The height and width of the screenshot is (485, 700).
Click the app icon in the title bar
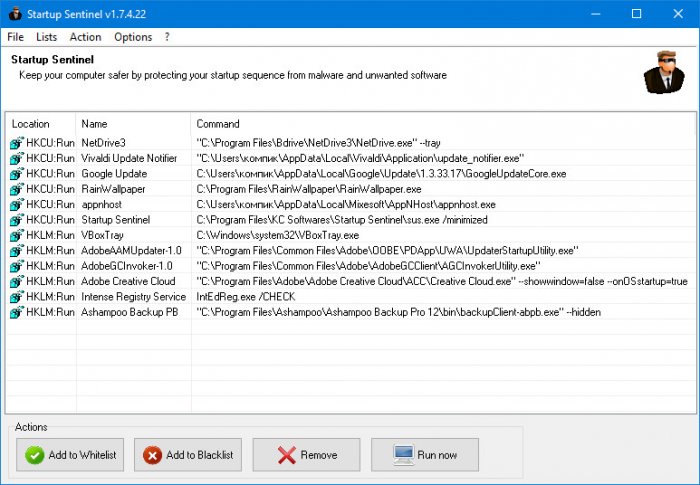coord(15,13)
